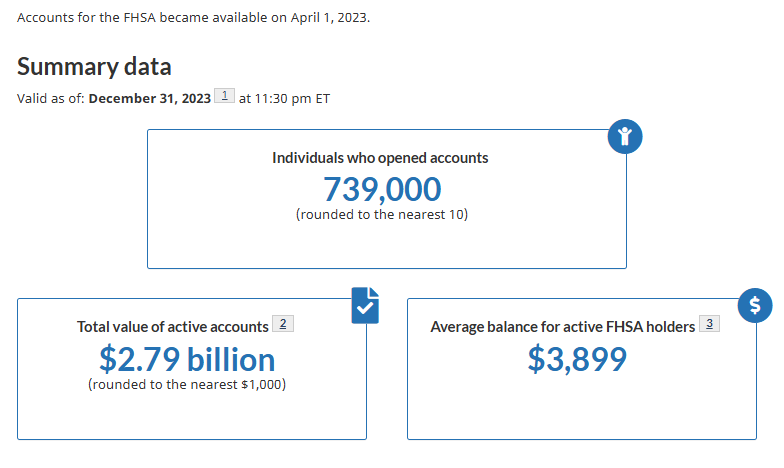Select the 739,000 figure

coord(382,189)
